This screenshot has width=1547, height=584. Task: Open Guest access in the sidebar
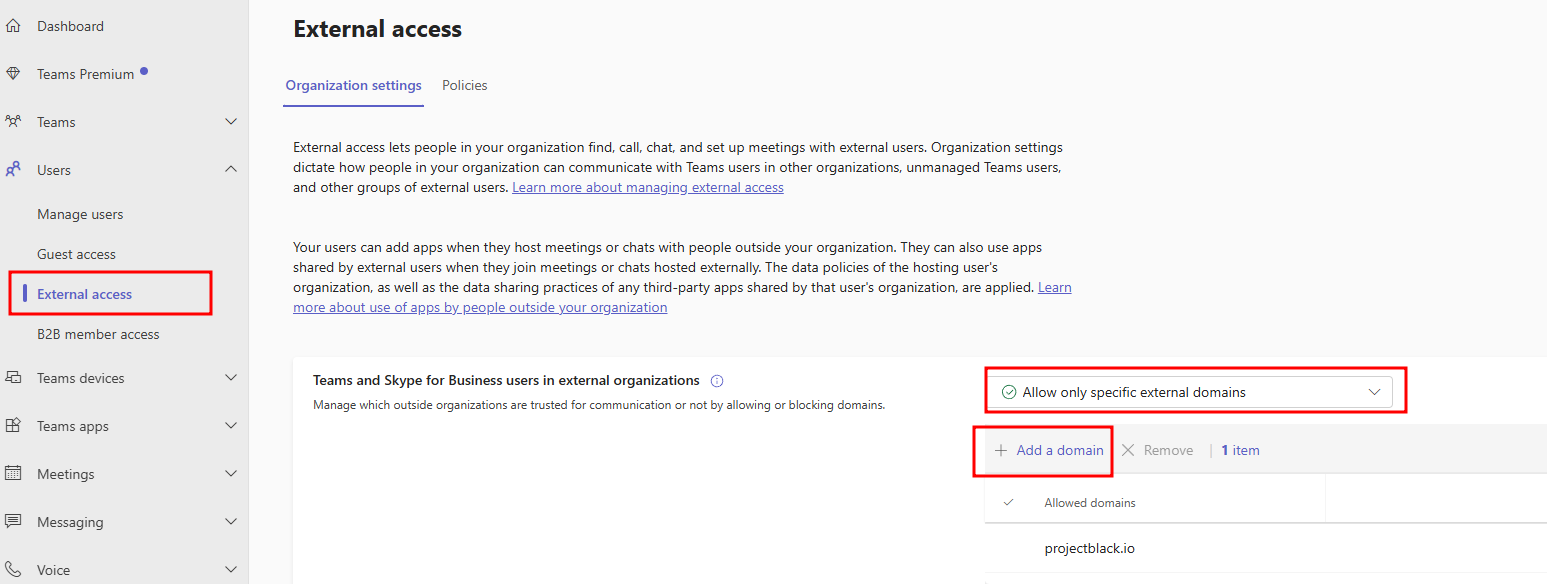76,254
